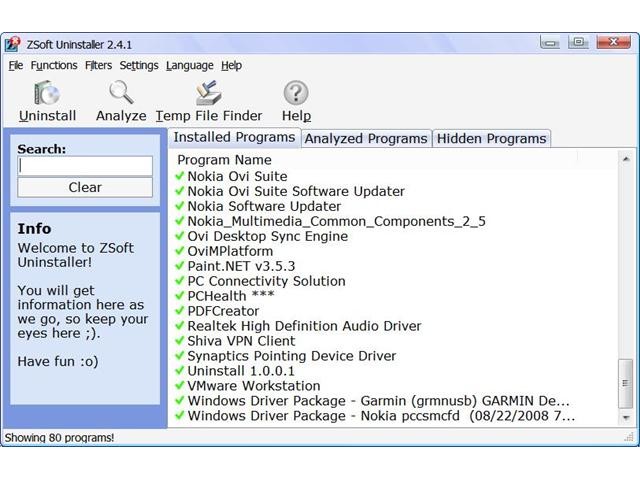Click the ZSoft Uninstaller title bar icon
The image size is (640, 480).
point(13,44)
